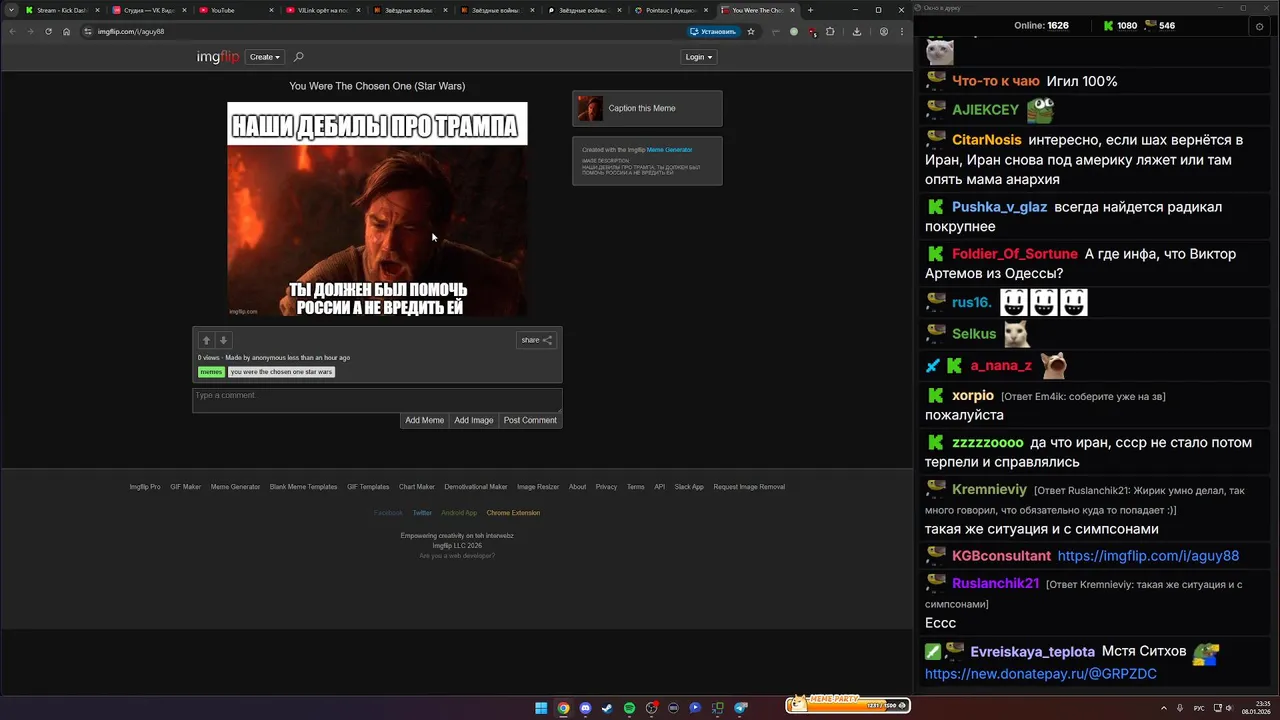
Task: Click the share button under the meme
Action: 537,340
